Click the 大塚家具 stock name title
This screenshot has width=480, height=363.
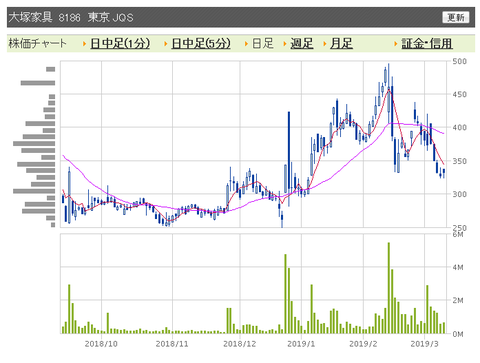pyautogui.click(x=30, y=17)
